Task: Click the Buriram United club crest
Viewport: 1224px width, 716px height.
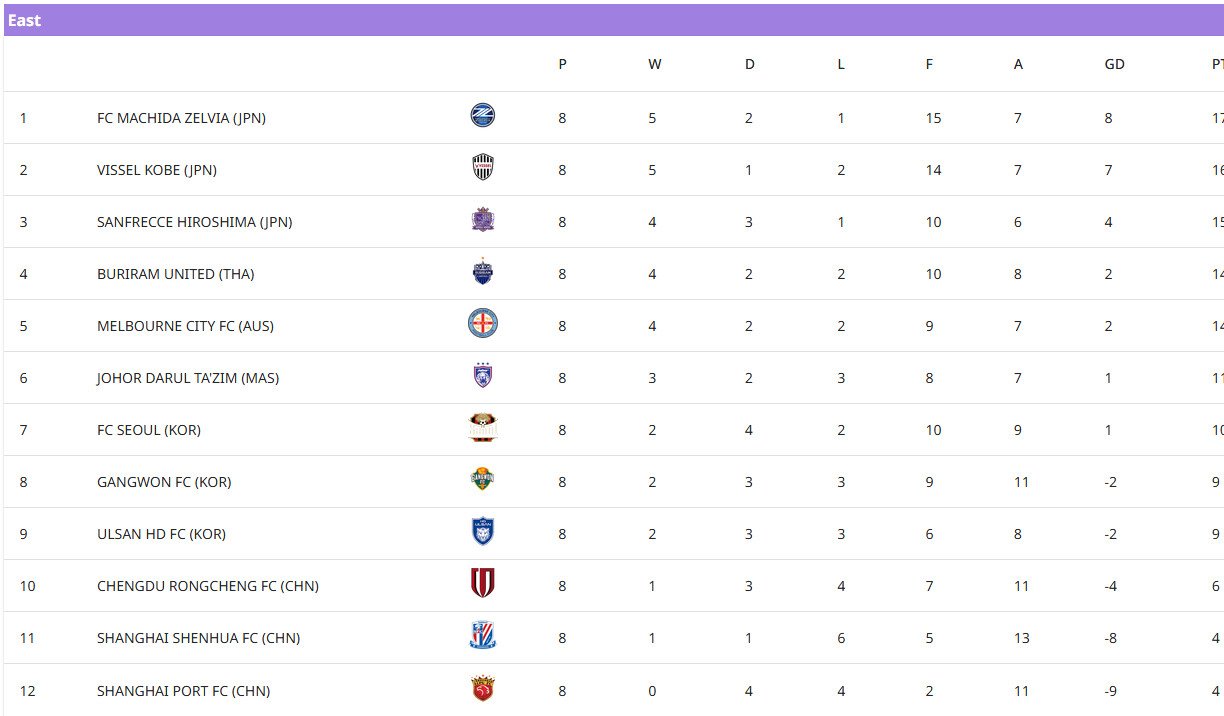Action: coord(483,272)
